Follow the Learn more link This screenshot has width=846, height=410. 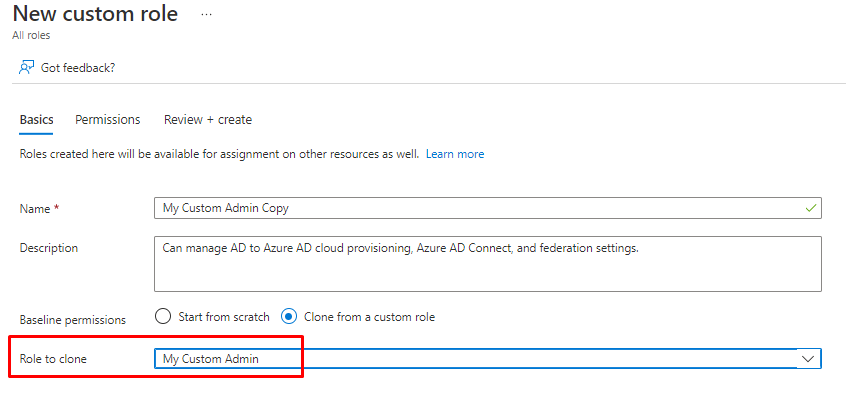click(x=455, y=154)
